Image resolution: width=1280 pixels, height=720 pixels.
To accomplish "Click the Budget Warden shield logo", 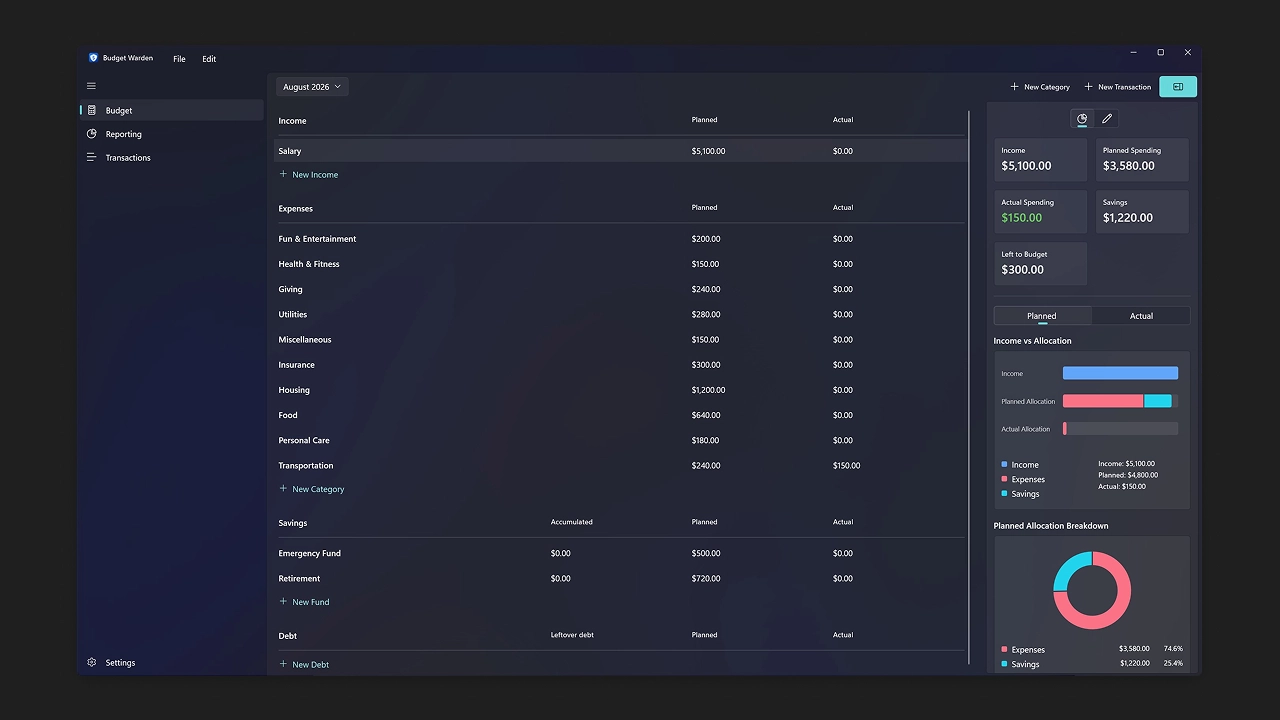I will click(93, 58).
